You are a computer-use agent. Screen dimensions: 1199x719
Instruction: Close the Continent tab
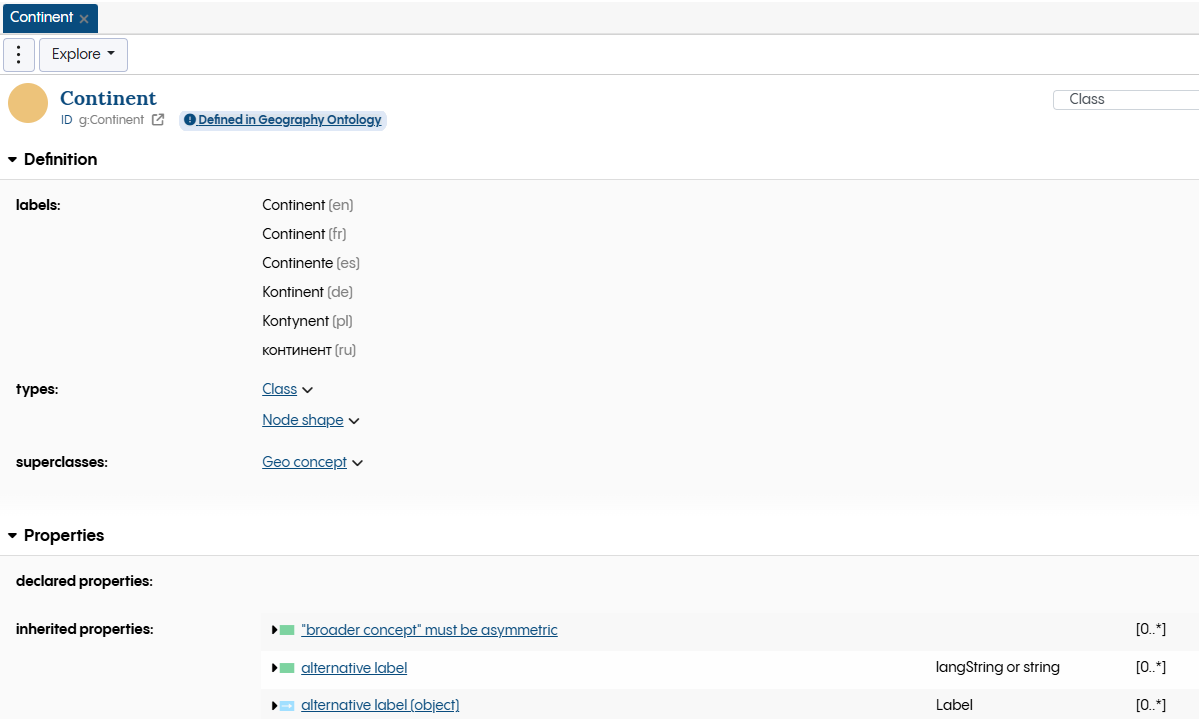[84, 17]
